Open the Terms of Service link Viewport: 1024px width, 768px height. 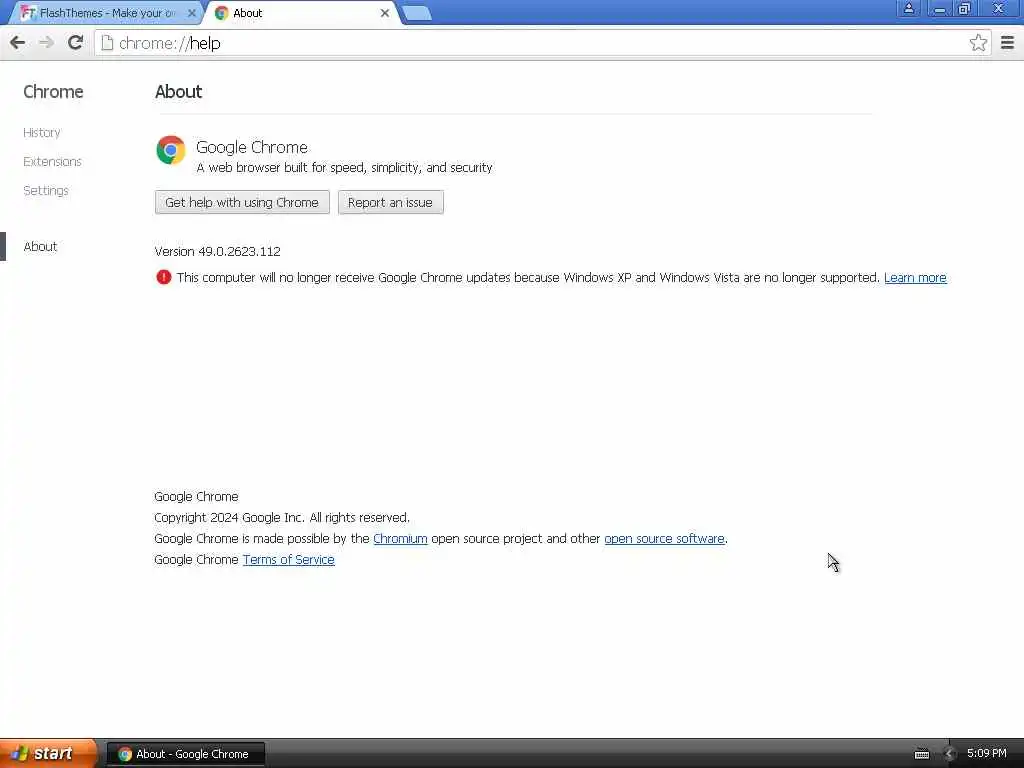click(289, 560)
